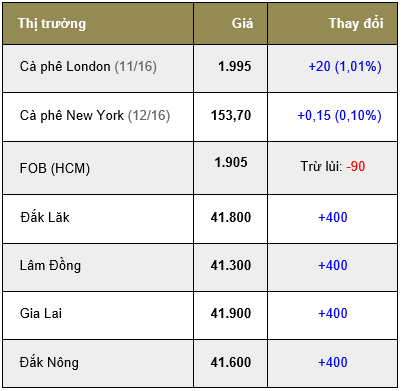Click the London price 1.995
The image size is (401, 391).
(x=234, y=66)
